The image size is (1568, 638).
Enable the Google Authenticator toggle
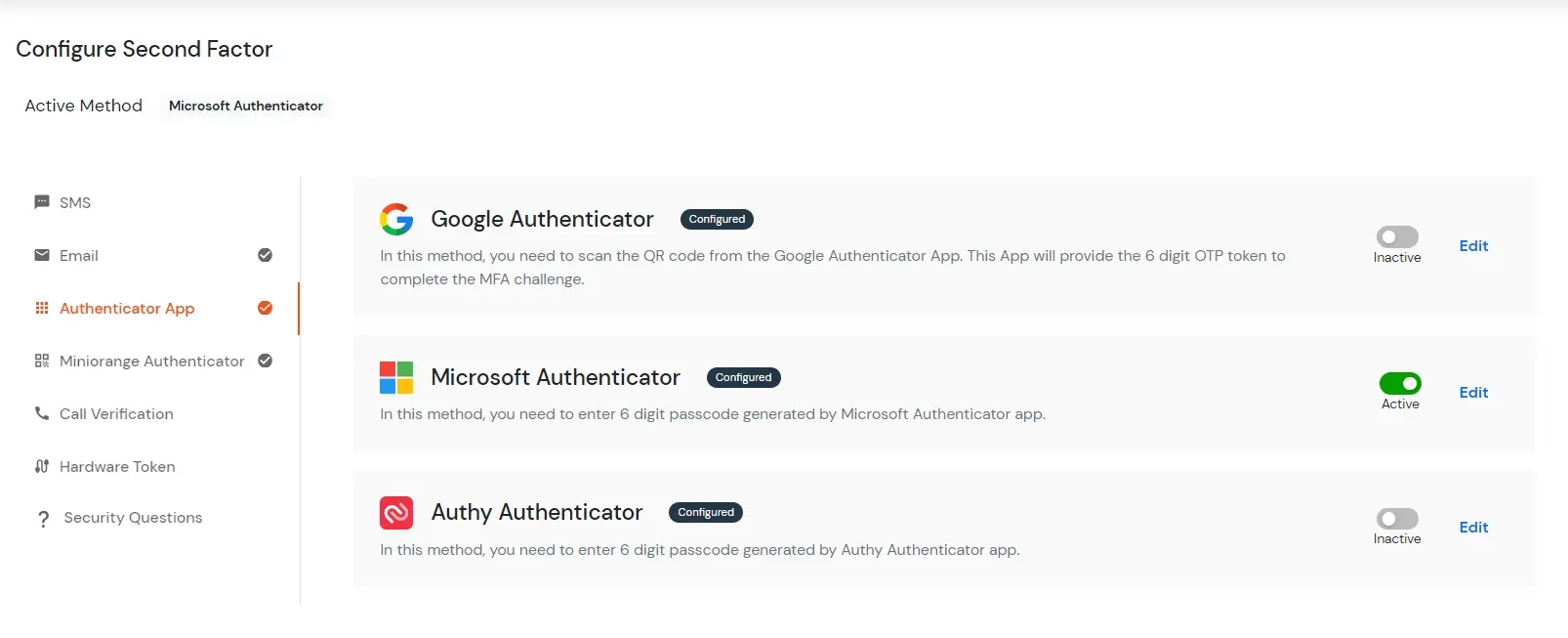[x=1397, y=235]
